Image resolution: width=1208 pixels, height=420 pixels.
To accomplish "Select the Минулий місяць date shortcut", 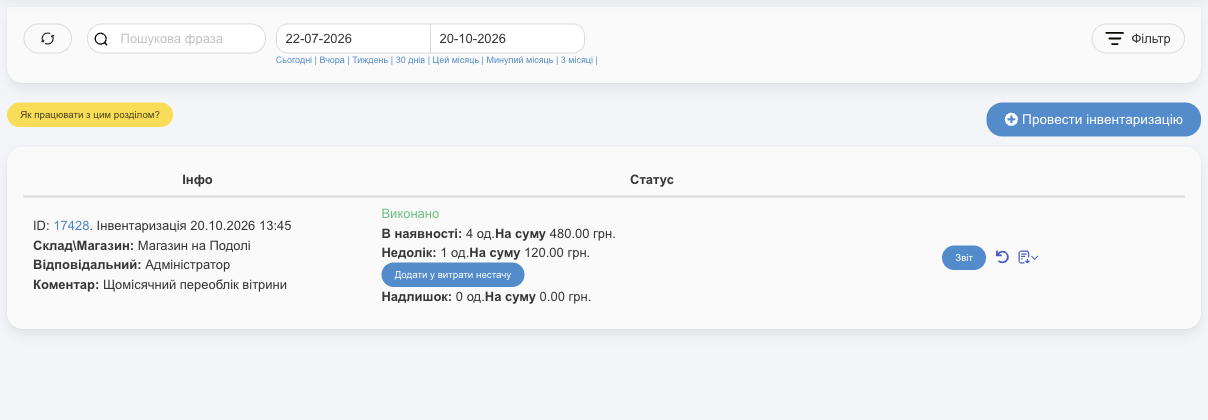I will tap(520, 61).
